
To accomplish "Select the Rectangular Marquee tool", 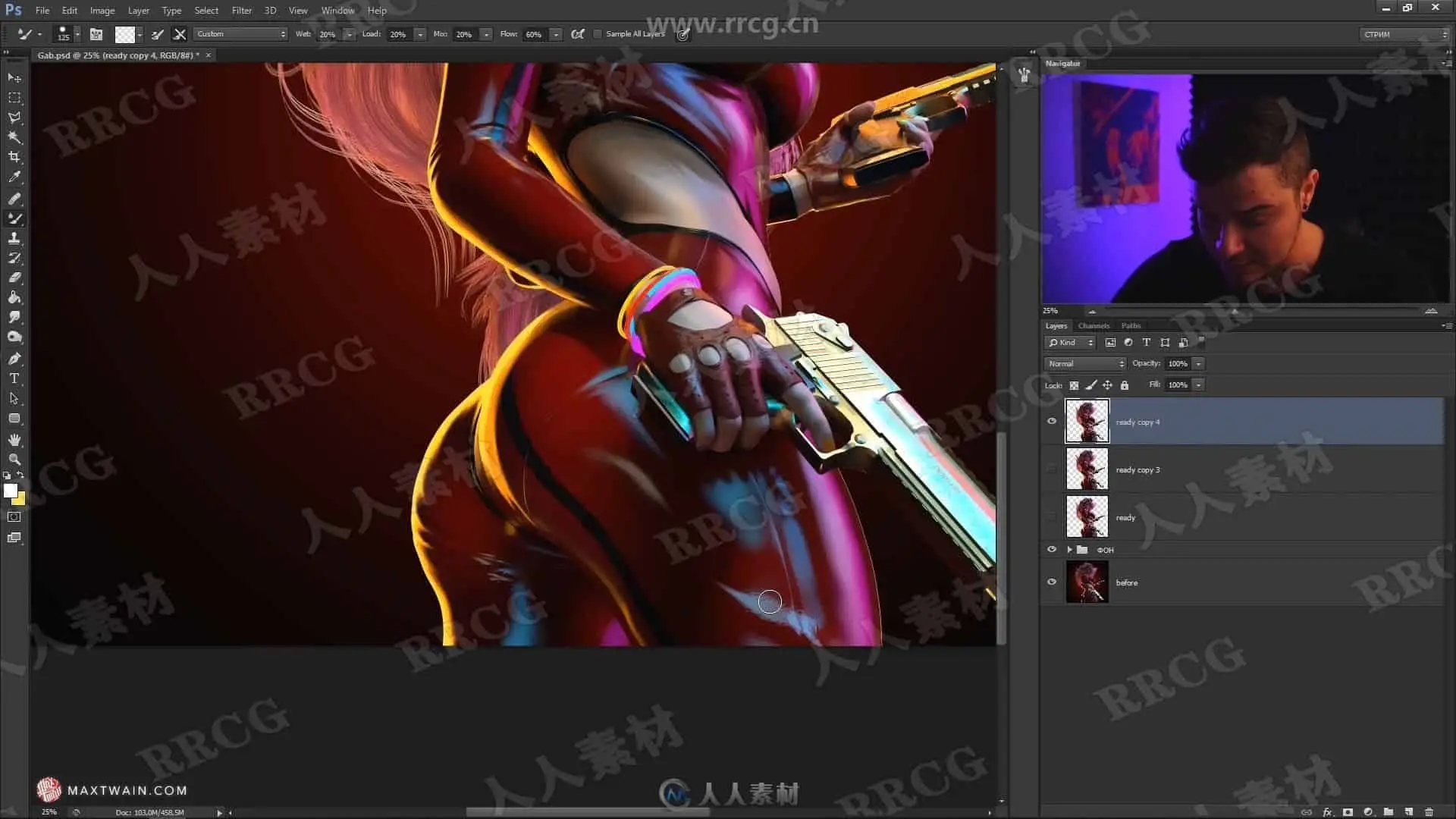I will 14,98.
